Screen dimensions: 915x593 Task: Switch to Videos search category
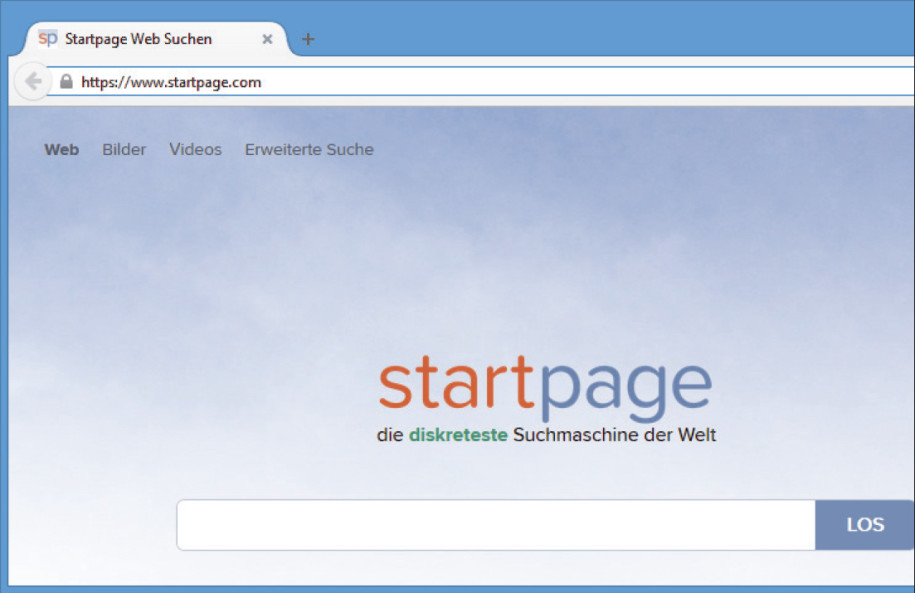[x=195, y=149]
